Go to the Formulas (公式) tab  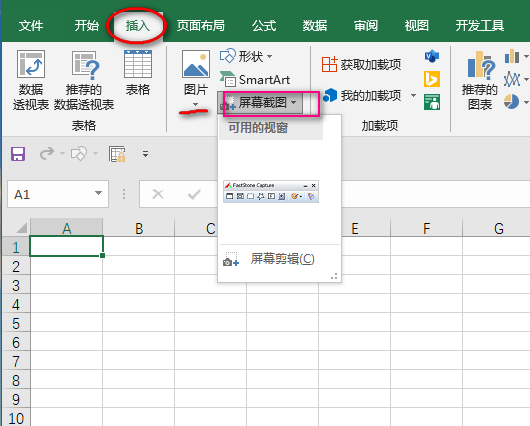click(x=264, y=26)
